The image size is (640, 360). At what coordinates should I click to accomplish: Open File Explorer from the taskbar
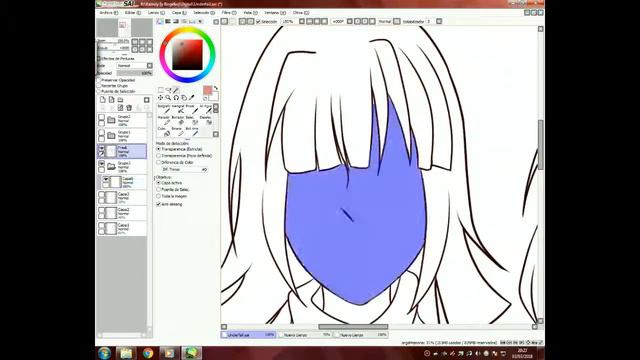tap(126, 353)
